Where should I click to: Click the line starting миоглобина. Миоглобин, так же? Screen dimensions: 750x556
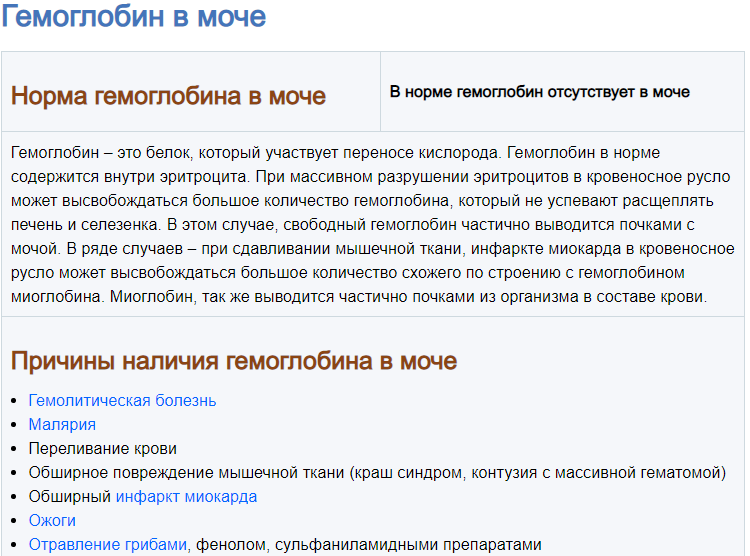pyautogui.click(x=359, y=297)
